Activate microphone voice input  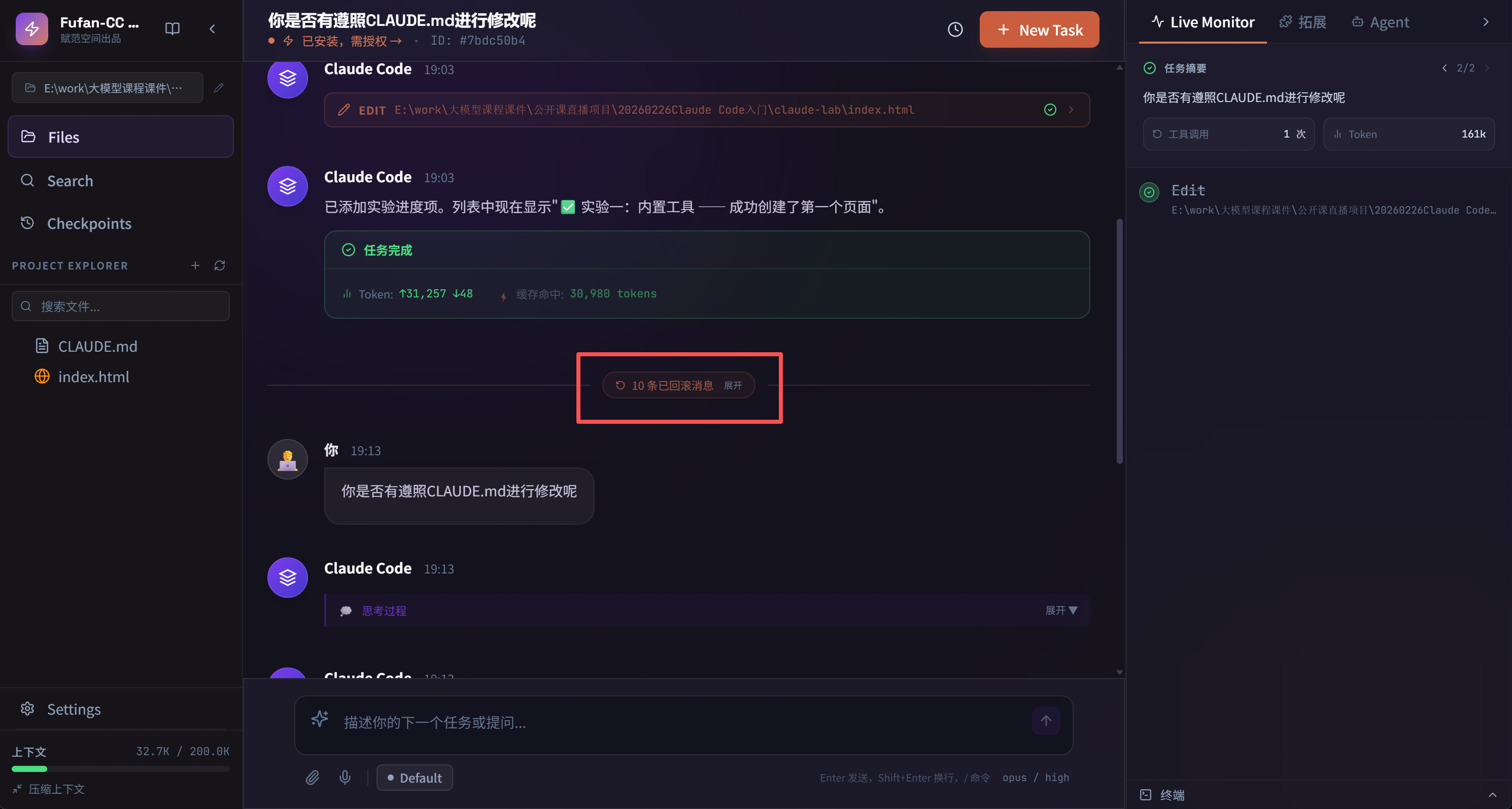pos(345,778)
